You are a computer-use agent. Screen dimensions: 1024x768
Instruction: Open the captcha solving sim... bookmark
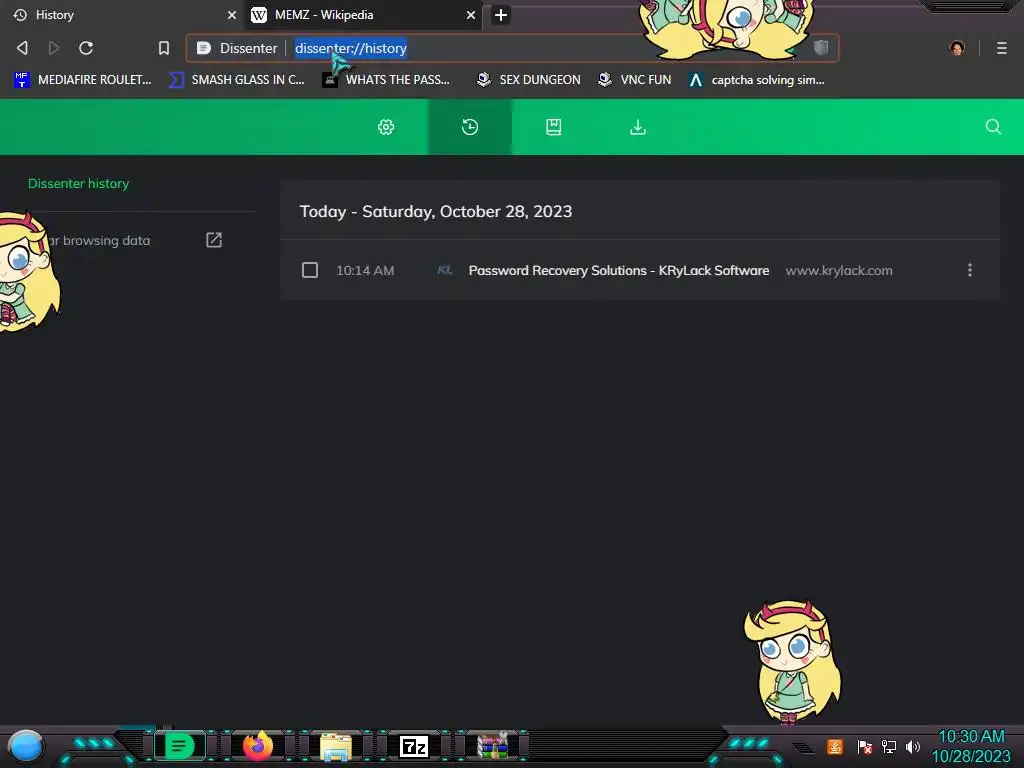coord(757,80)
